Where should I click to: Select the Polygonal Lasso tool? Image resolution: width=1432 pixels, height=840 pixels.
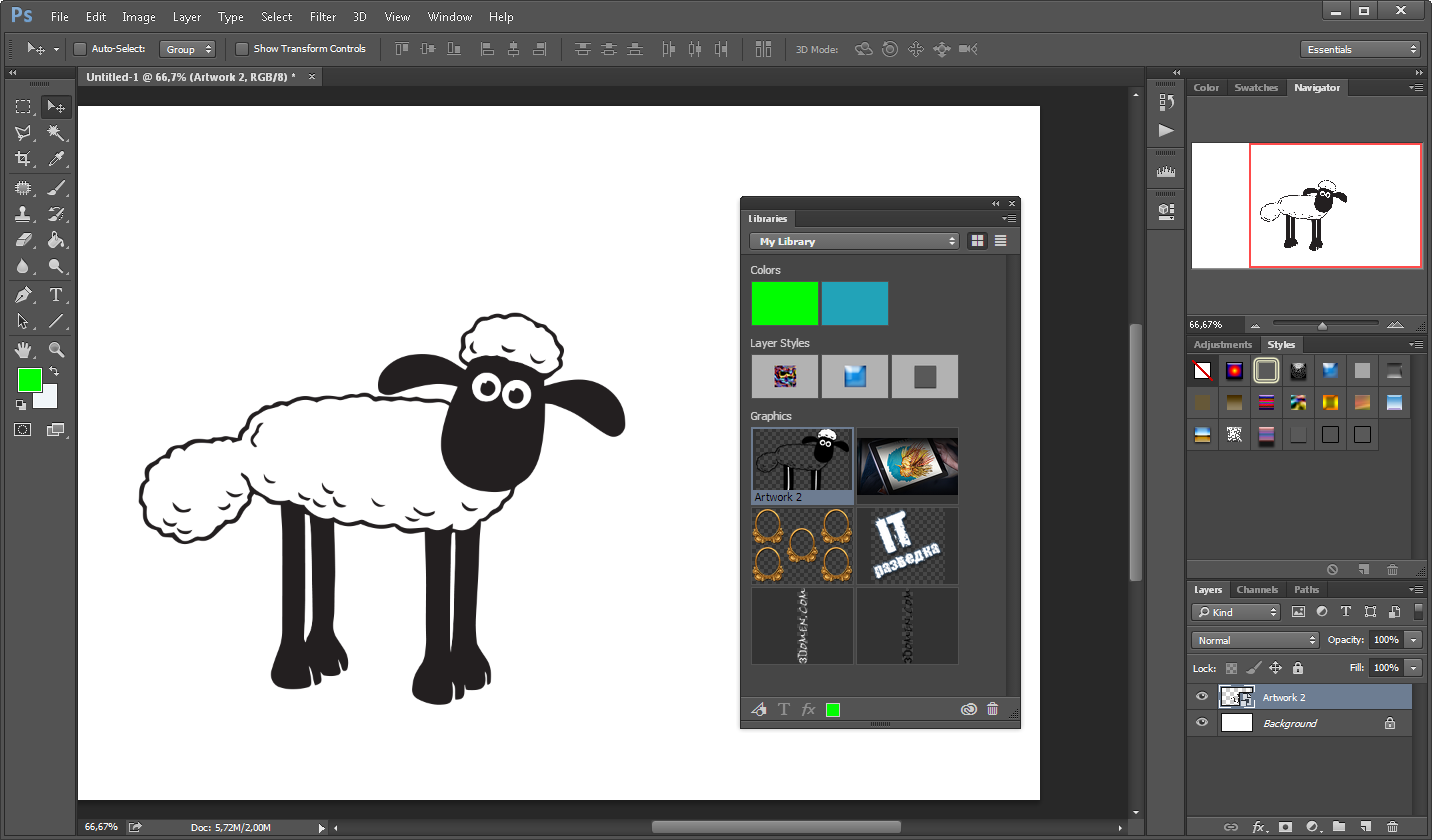tap(23, 132)
